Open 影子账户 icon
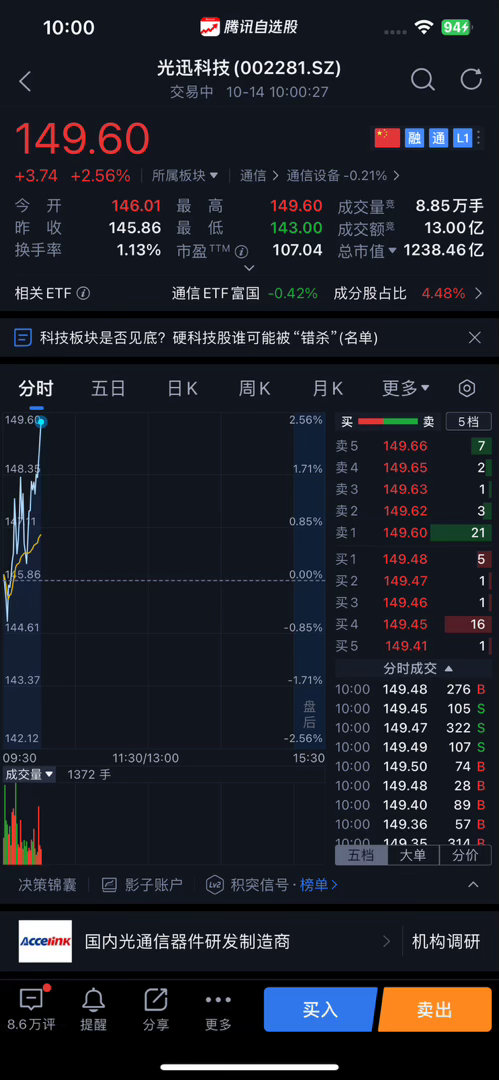 [109, 885]
